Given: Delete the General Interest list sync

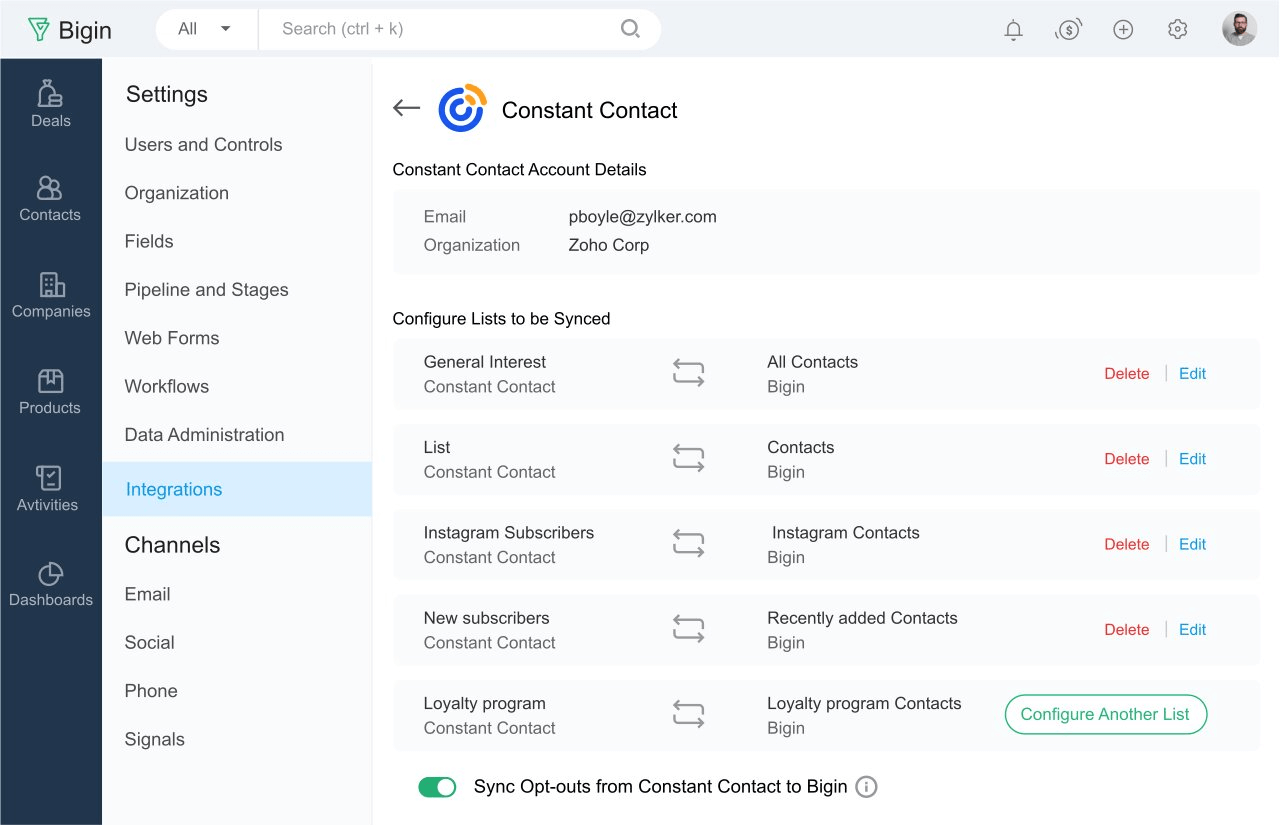Looking at the screenshot, I should point(1126,374).
